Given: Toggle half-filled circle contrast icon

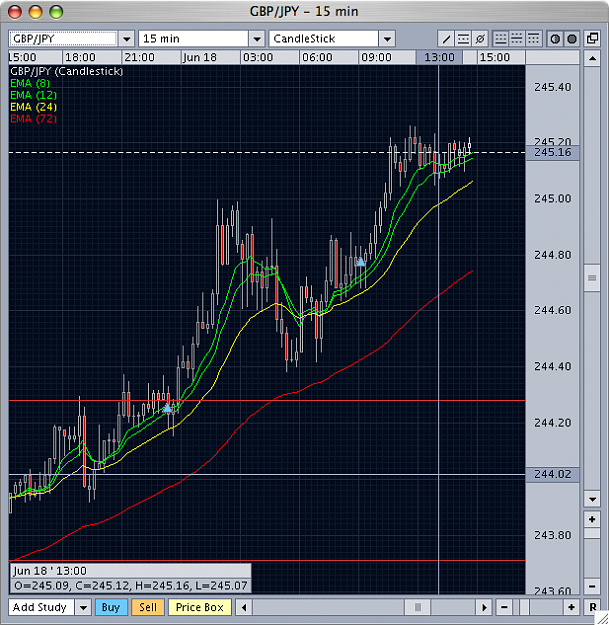Looking at the screenshot, I should [555, 39].
